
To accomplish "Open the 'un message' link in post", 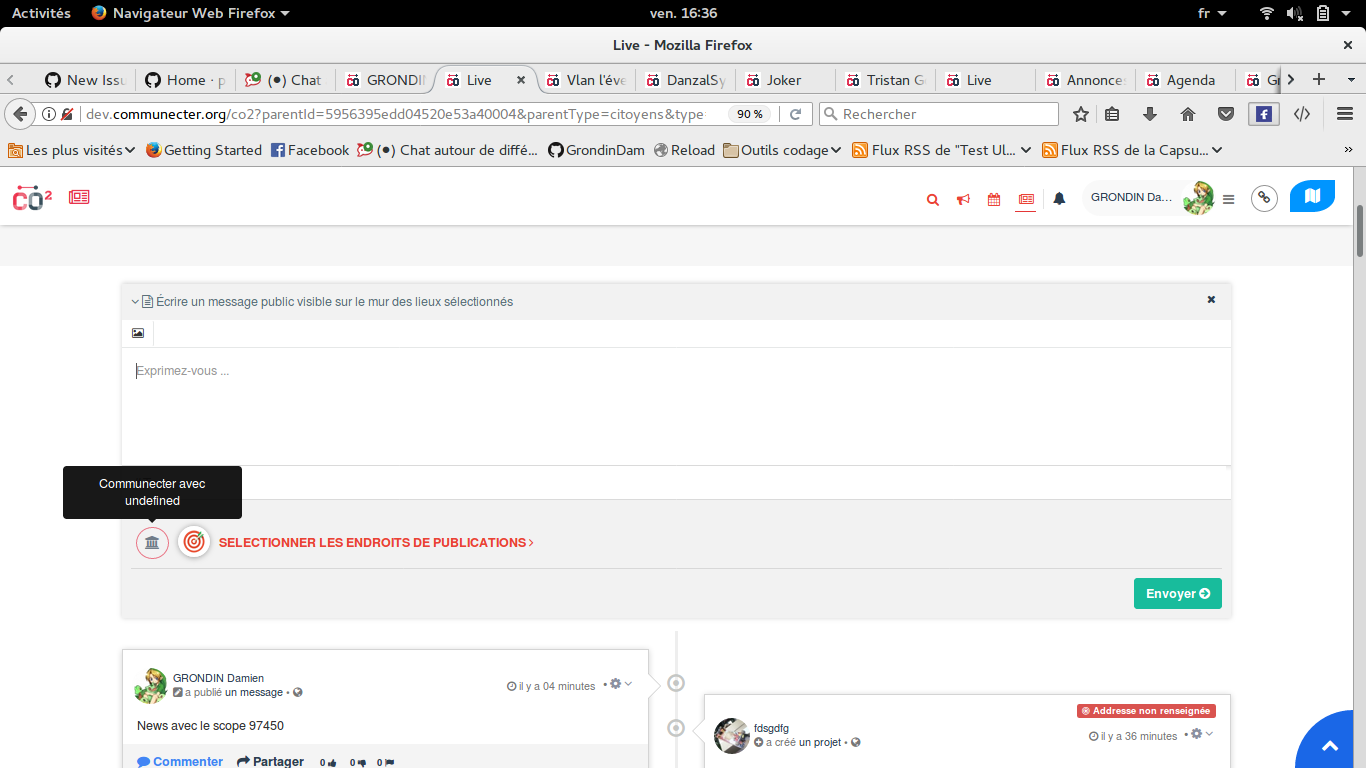I will (254, 692).
